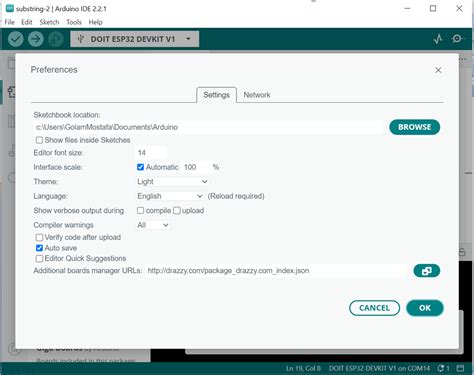Viewport: 474px width, 375px height.
Task: Click the (Reload required) note
Action: pyautogui.click(x=236, y=196)
